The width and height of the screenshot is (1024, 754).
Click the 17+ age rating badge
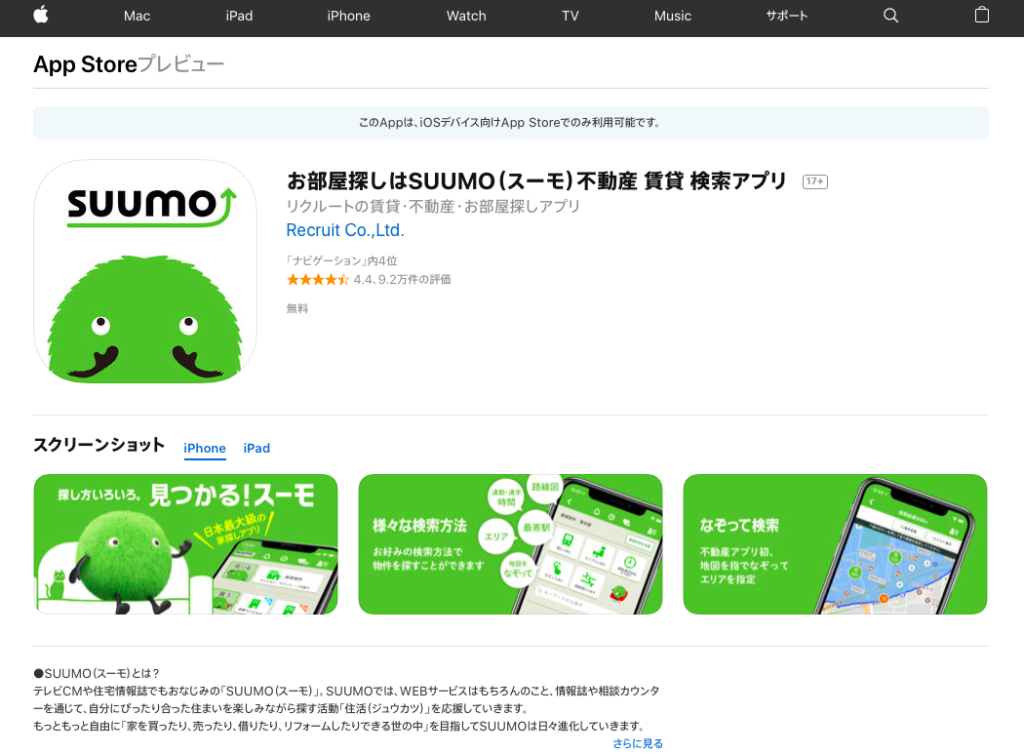[x=815, y=181]
